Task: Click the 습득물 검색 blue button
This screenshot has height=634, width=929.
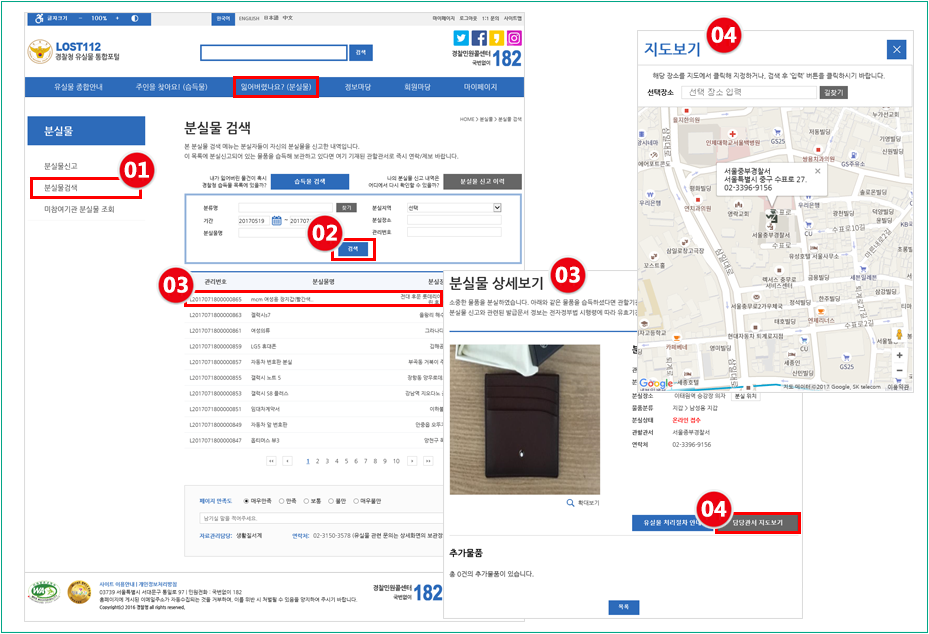Action: [310, 181]
